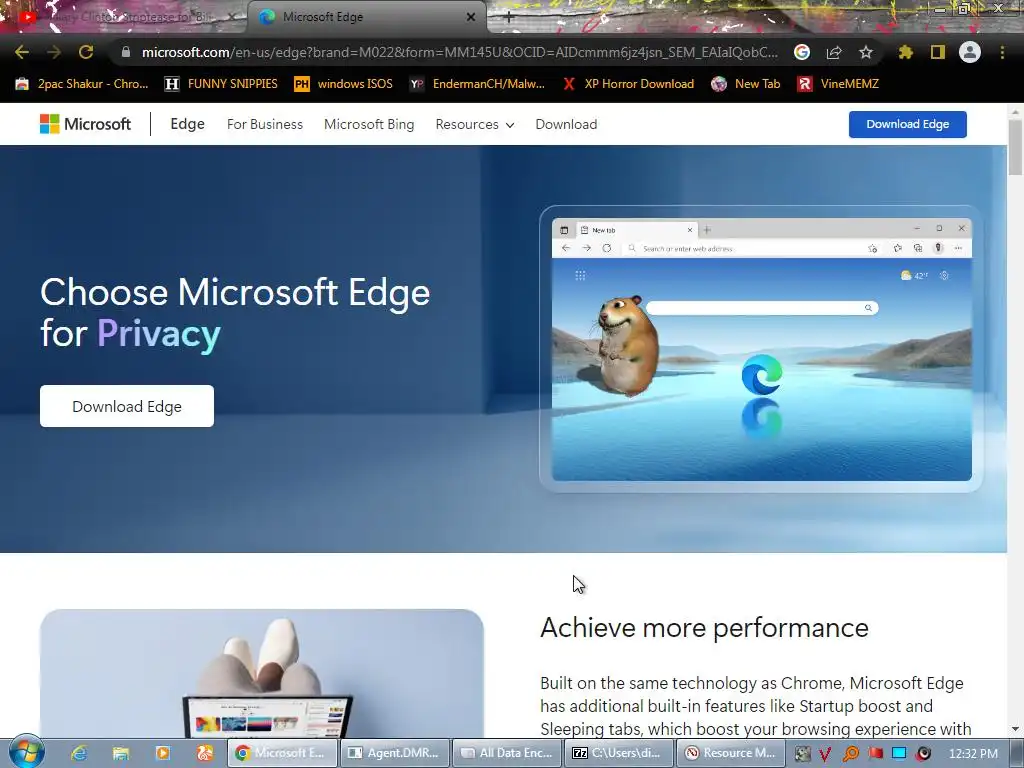Click the blue monitor tray icon
This screenshot has width=1024, height=768.
tap(899, 754)
